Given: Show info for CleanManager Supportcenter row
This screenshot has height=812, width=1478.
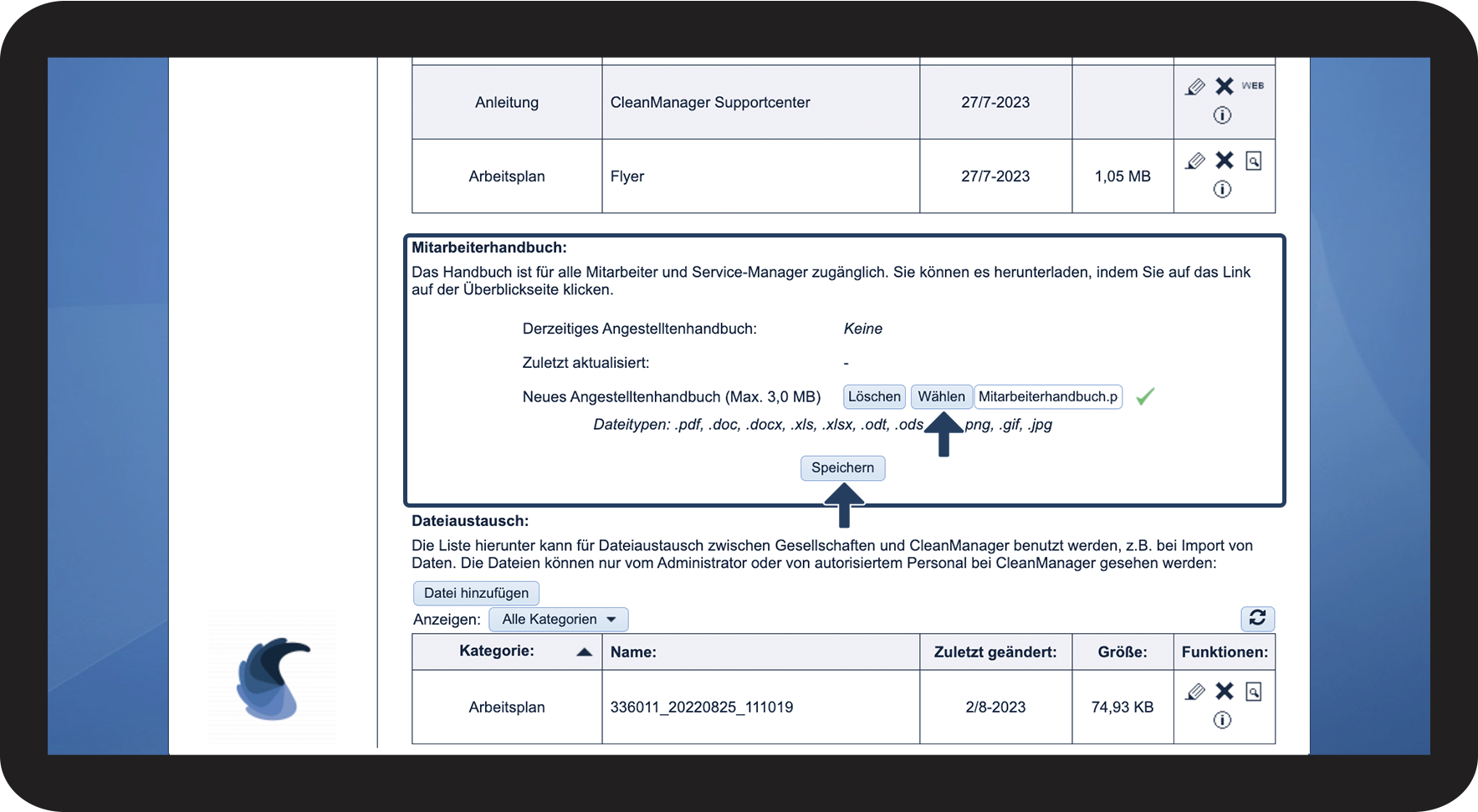Looking at the screenshot, I should click(x=1222, y=115).
